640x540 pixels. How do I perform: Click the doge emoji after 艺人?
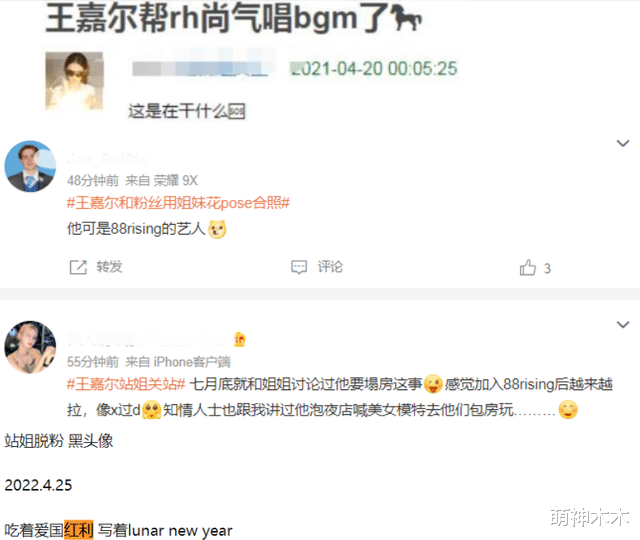click(217, 229)
